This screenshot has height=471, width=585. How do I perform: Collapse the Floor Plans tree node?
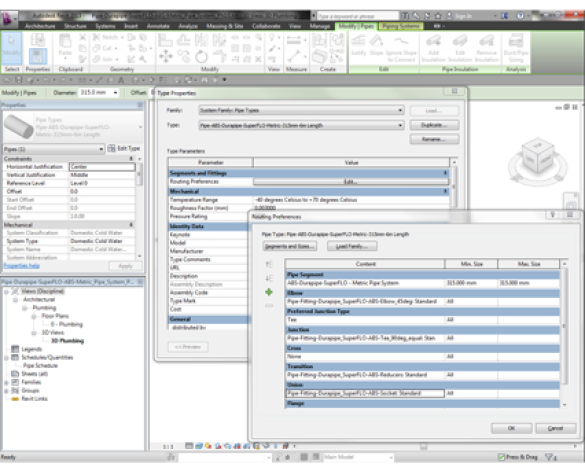pos(34,316)
